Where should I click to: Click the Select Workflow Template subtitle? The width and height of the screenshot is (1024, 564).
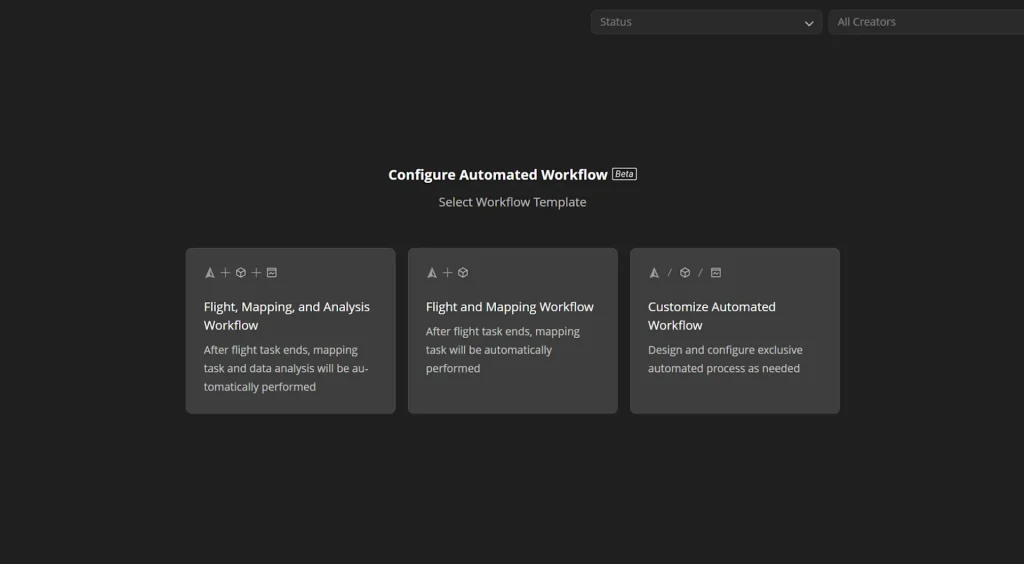(513, 202)
